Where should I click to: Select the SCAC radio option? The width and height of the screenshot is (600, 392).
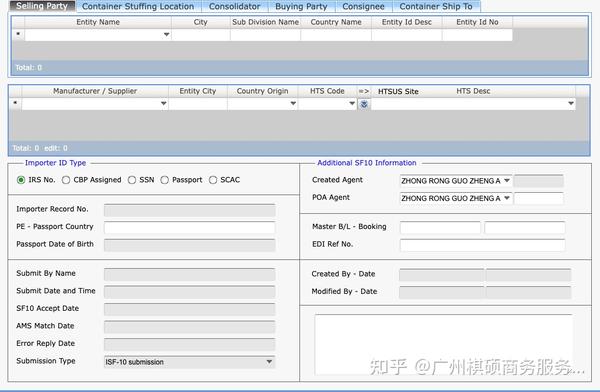[213, 180]
